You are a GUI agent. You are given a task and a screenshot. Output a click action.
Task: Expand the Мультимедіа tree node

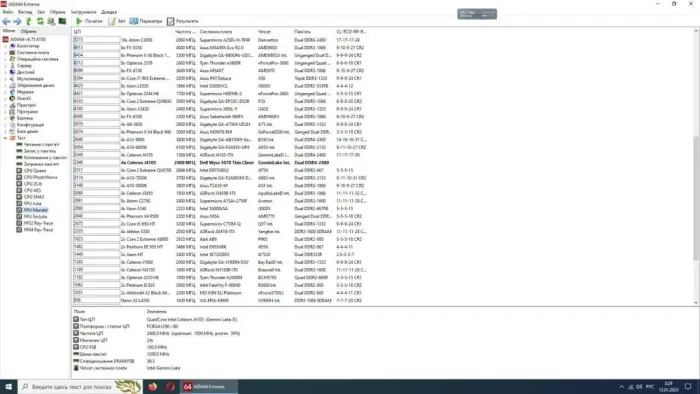(5, 79)
